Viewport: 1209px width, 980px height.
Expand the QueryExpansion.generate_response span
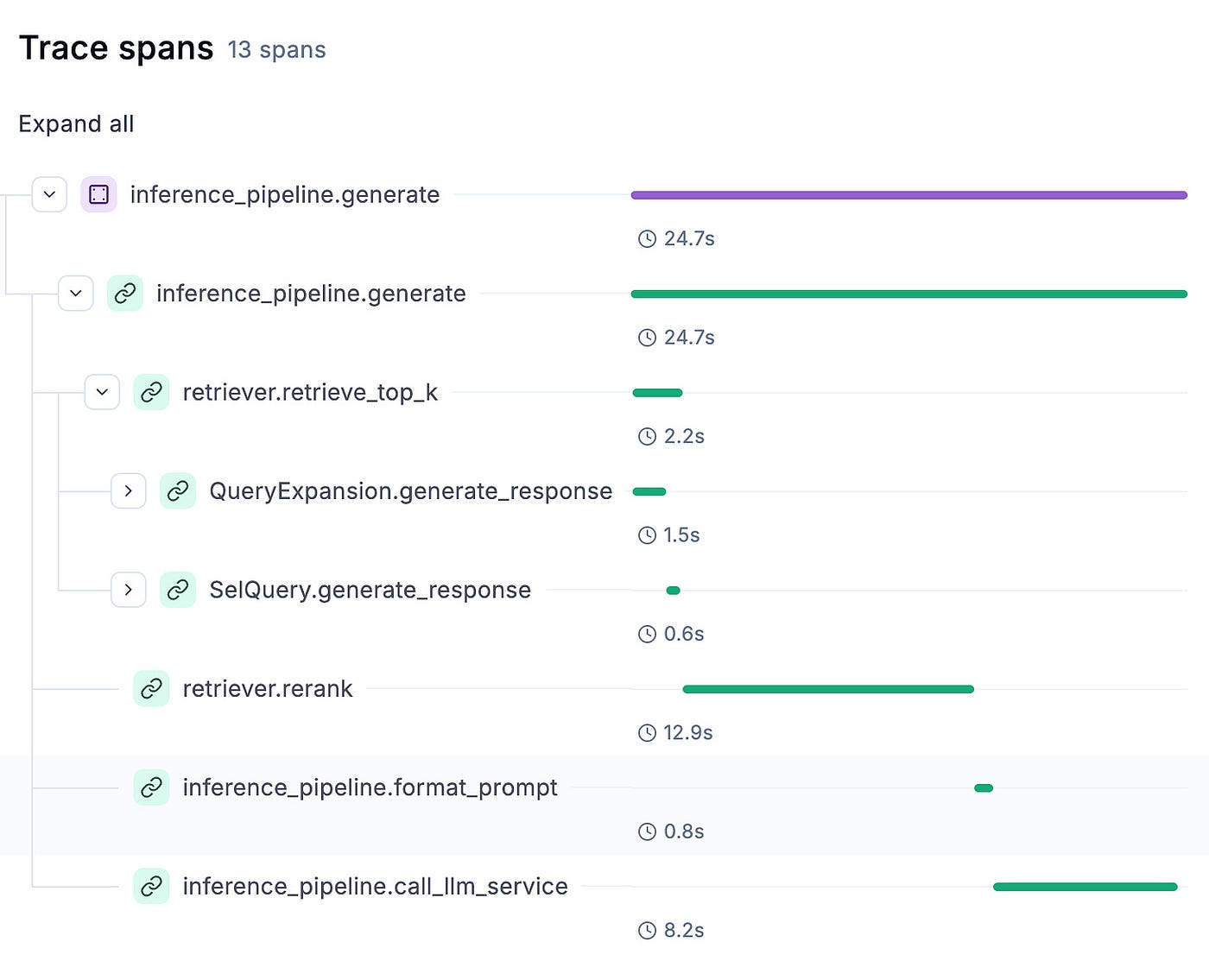[129, 491]
